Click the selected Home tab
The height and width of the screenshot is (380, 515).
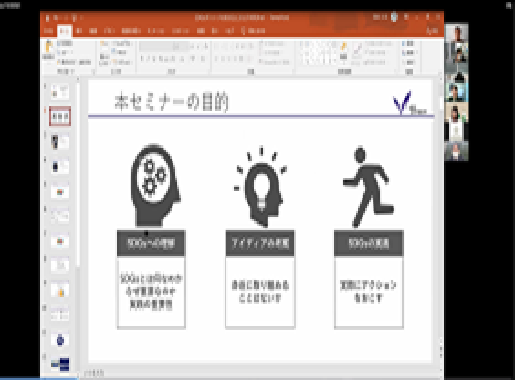(64, 31)
